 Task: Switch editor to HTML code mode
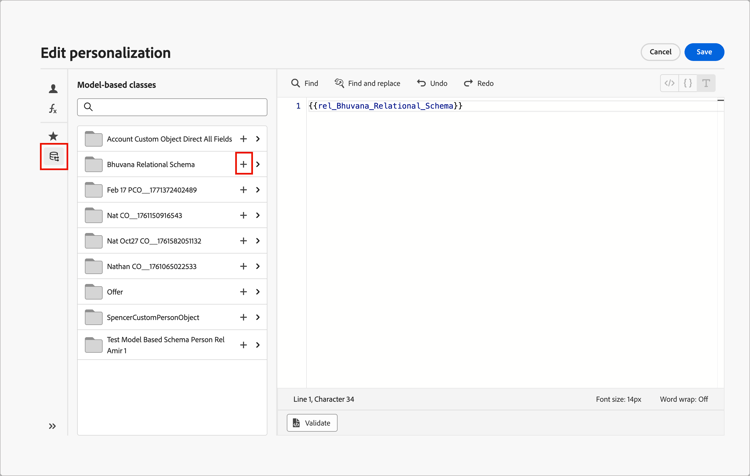point(669,83)
